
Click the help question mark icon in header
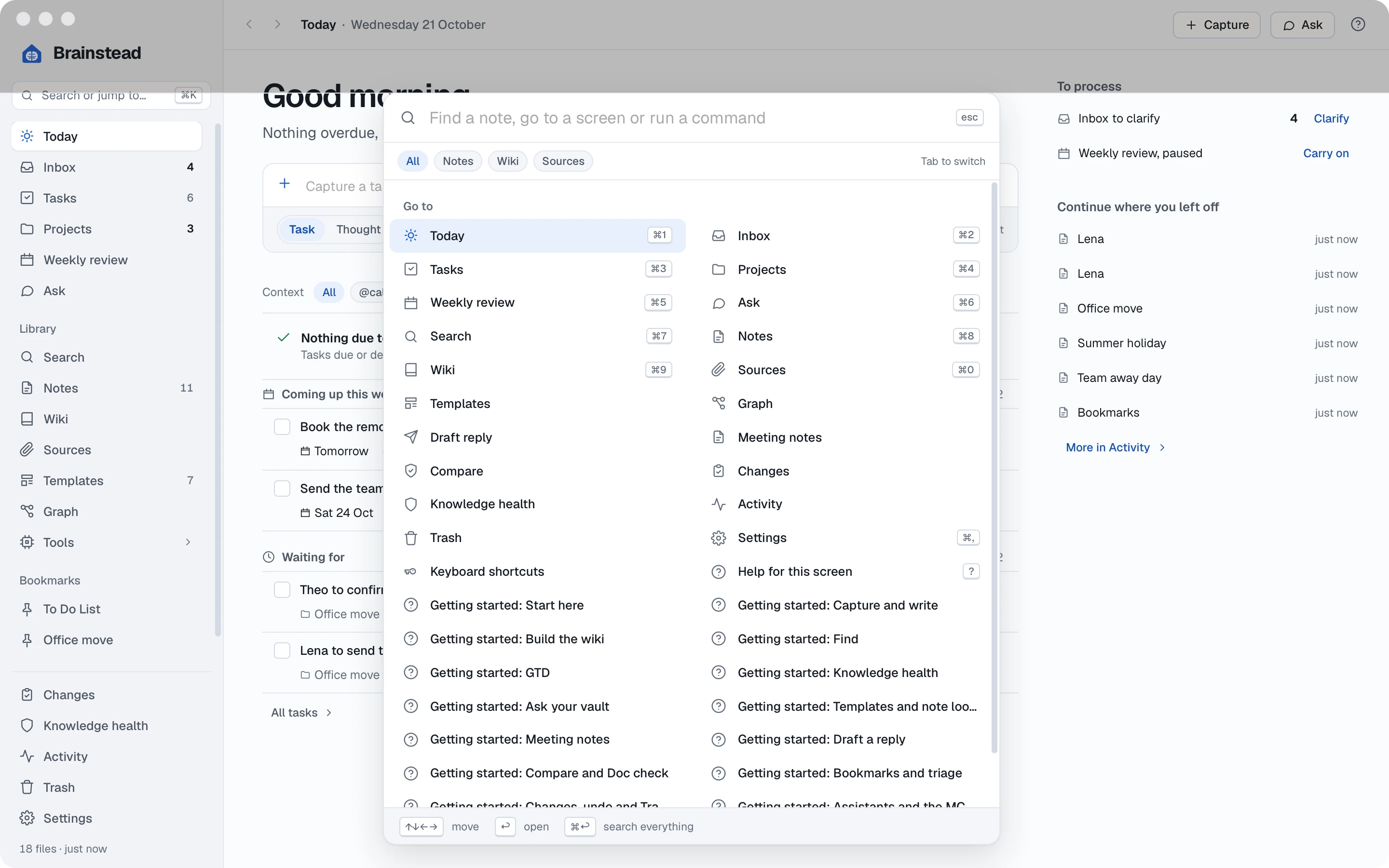(x=1358, y=25)
